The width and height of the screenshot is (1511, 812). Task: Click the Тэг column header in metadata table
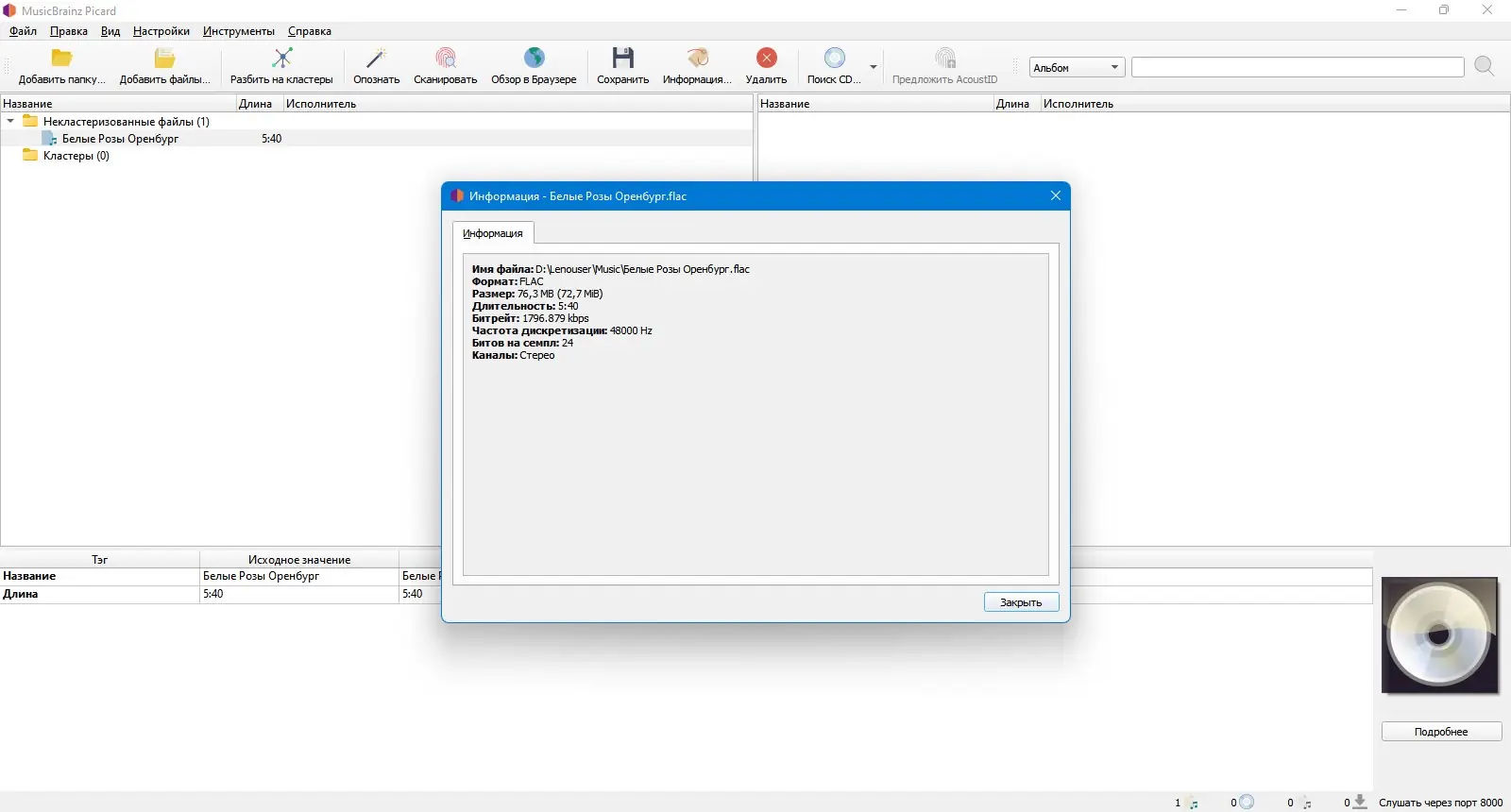(99, 560)
